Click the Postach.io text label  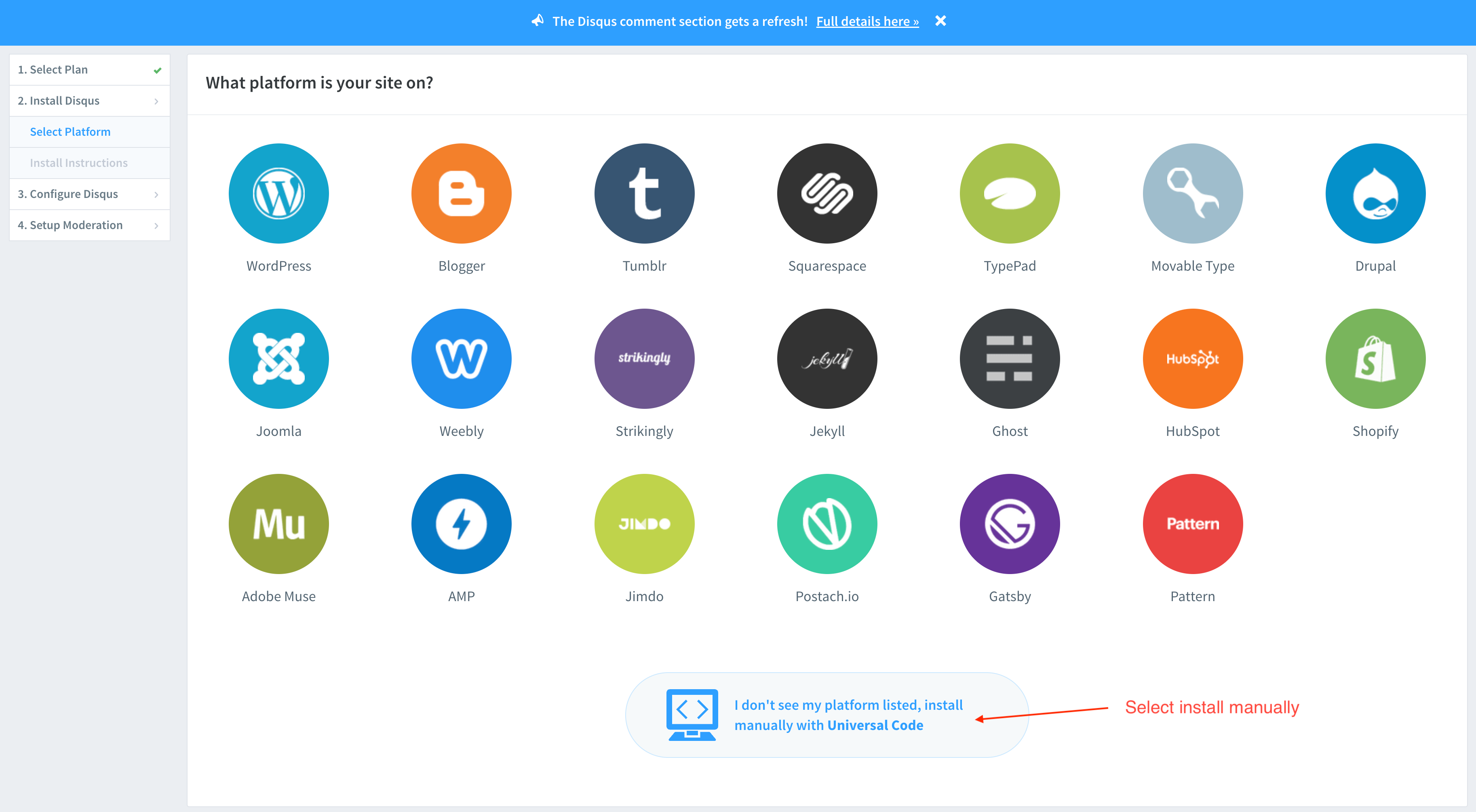point(827,596)
